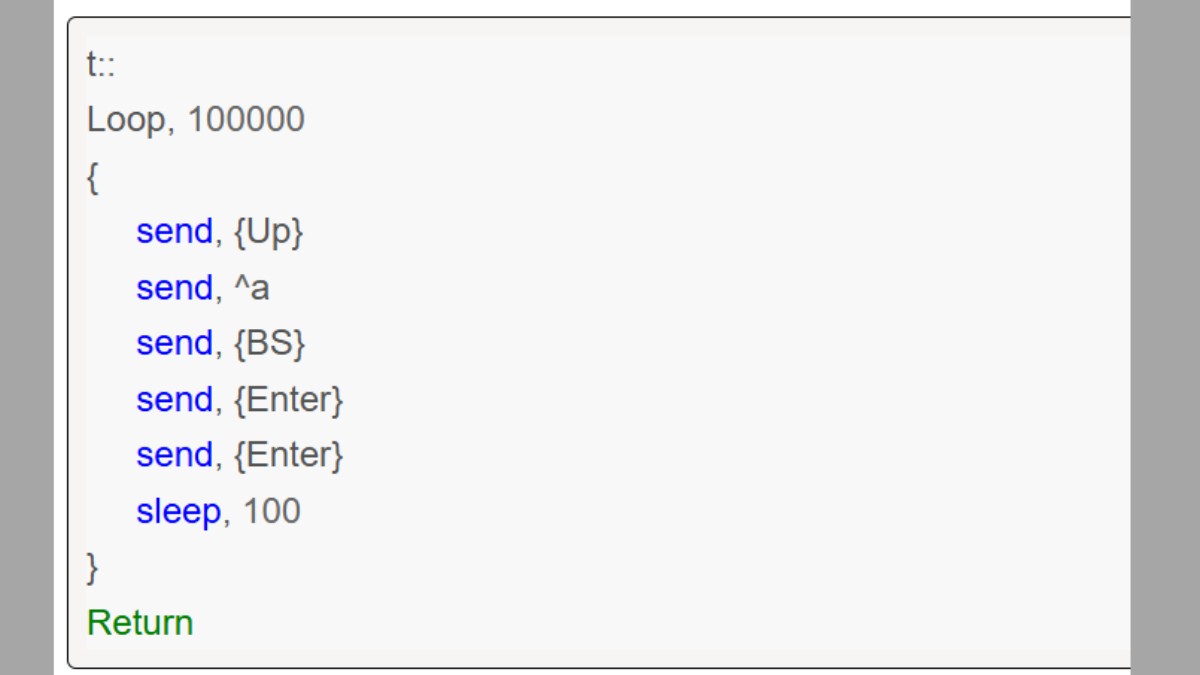Click the send keyword before {BS}
Viewport: 1200px width, 675px height.
pos(174,343)
